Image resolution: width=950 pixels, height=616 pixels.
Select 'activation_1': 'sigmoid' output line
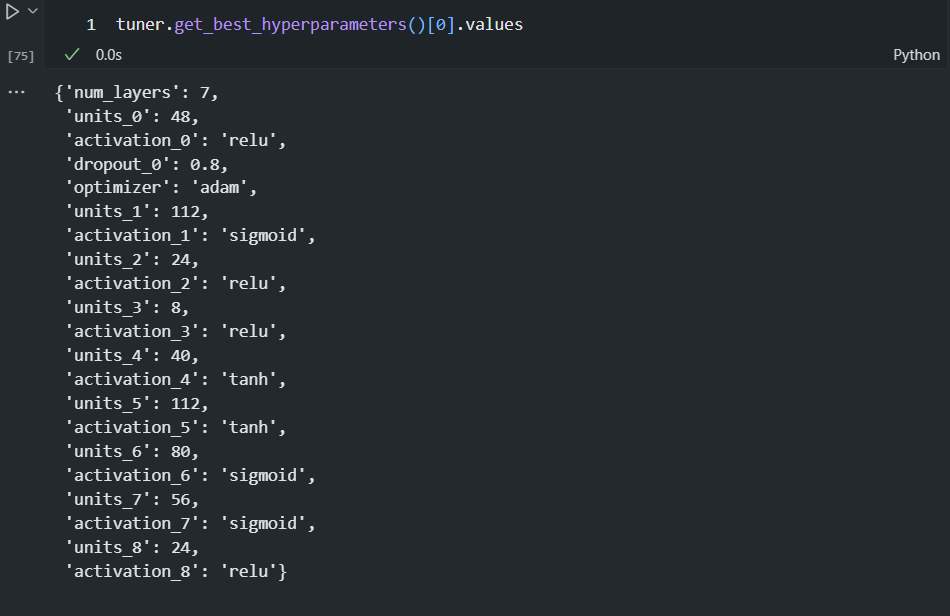(x=190, y=236)
